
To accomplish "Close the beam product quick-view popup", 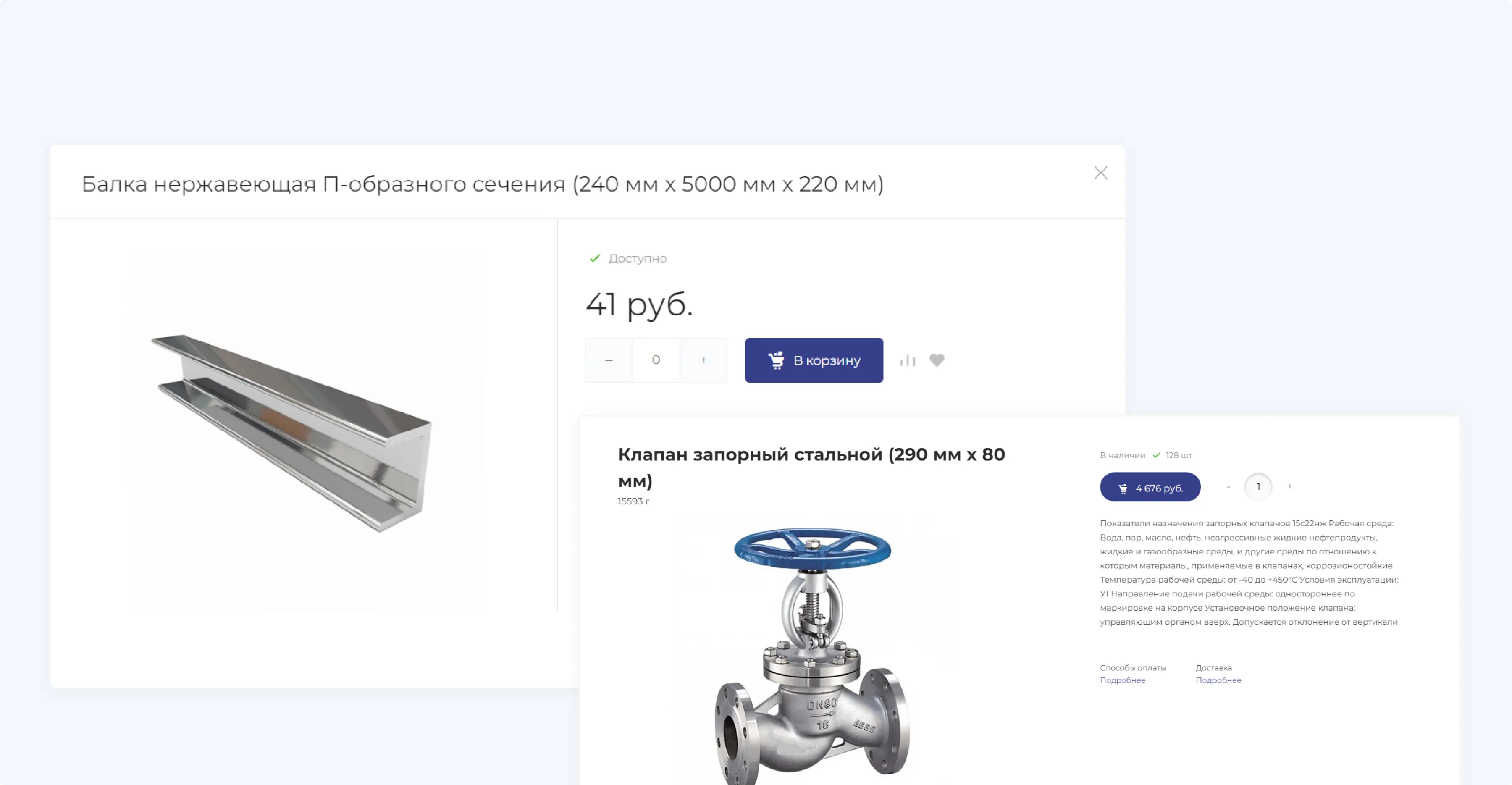I will (x=1100, y=173).
